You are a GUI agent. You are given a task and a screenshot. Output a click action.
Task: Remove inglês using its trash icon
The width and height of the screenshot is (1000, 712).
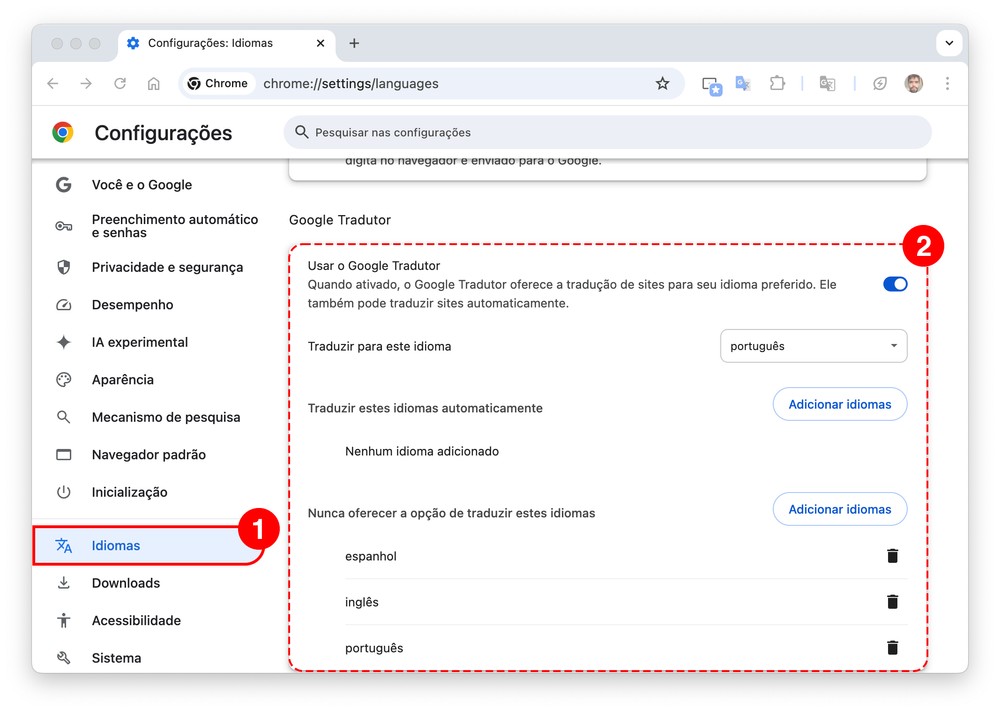pyautogui.click(x=892, y=602)
